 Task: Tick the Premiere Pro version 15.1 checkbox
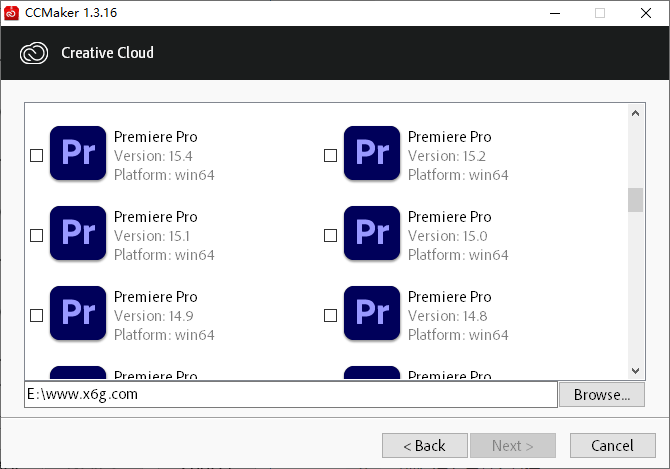(37, 235)
